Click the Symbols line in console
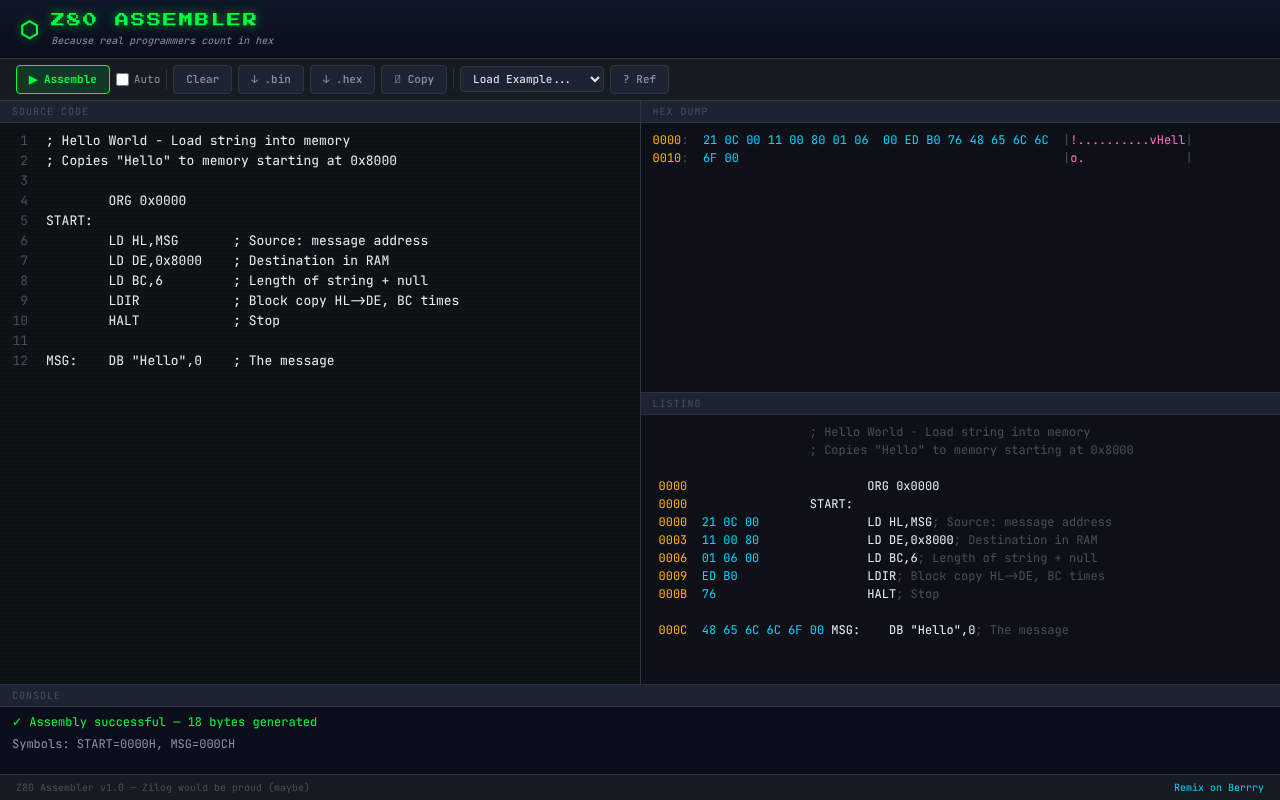This screenshot has width=1280, height=800. pyautogui.click(x=124, y=744)
